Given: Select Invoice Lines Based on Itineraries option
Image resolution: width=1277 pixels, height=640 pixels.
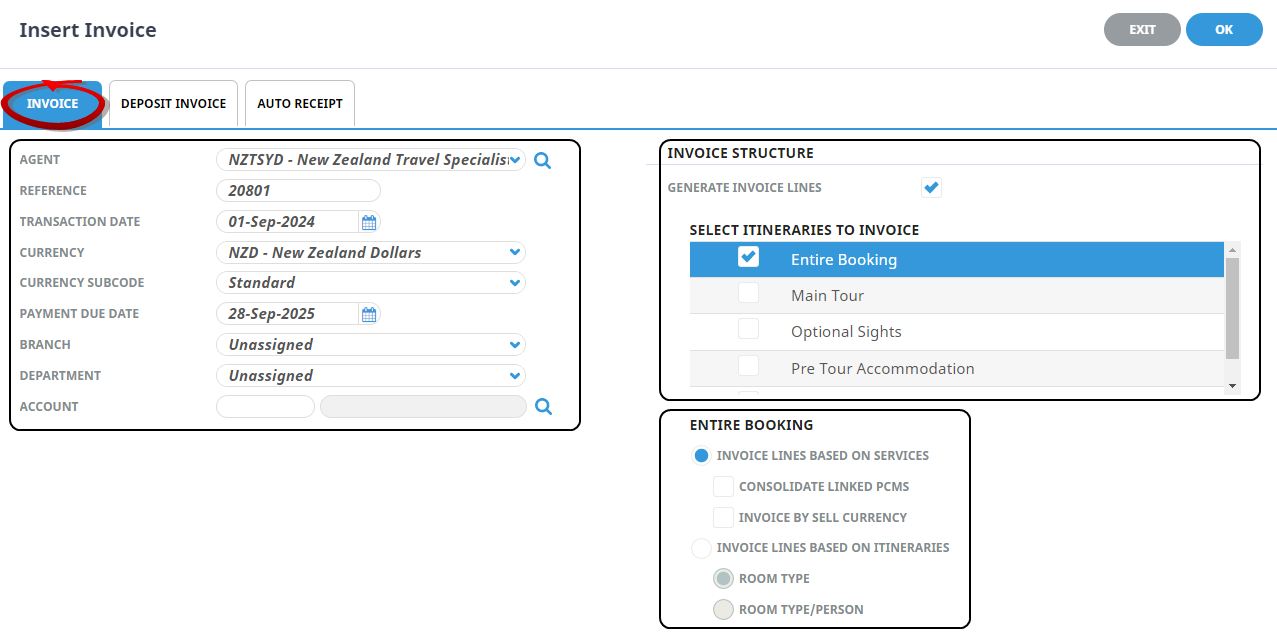Looking at the screenshot, I should pyautogui.click(x=702, y=548).
